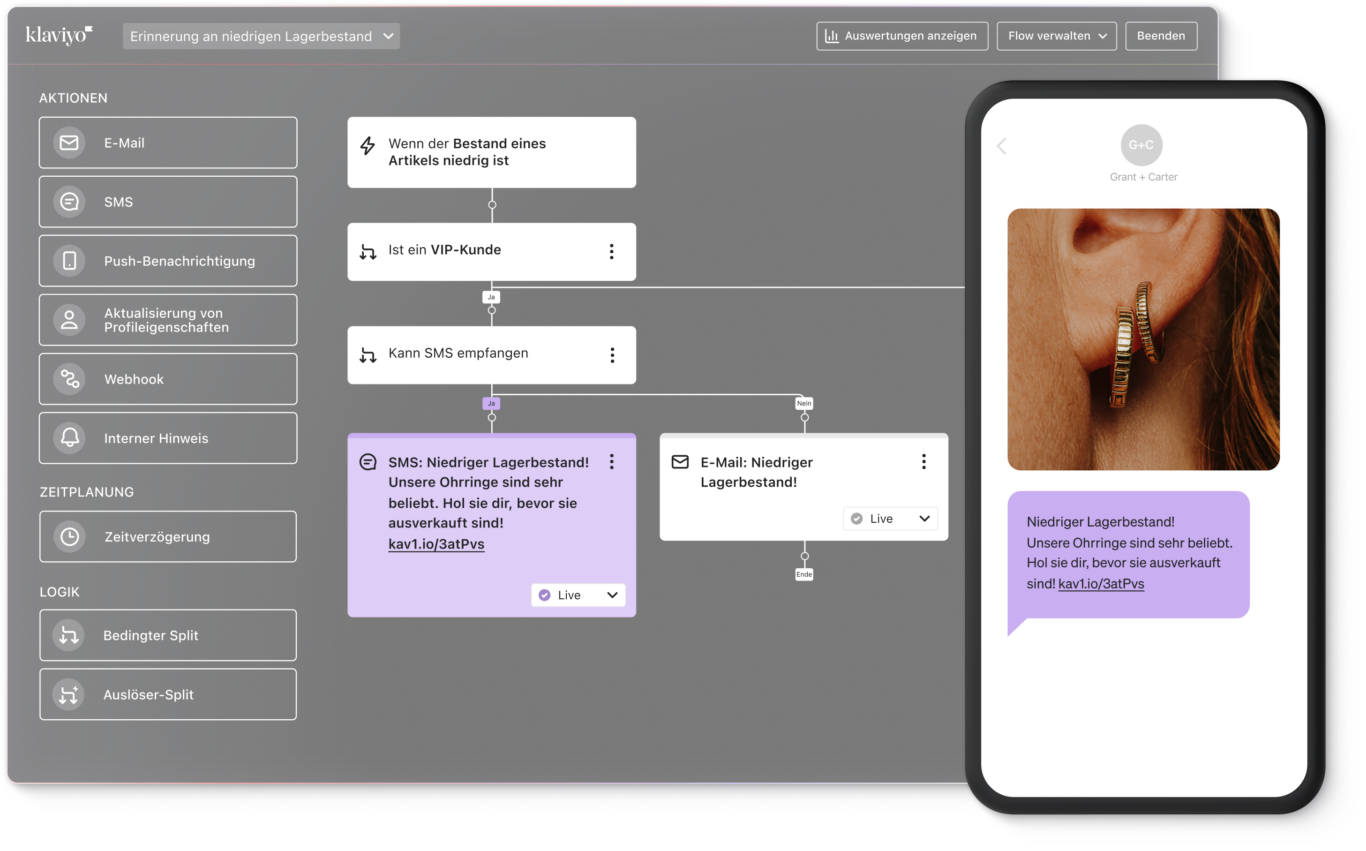This screenshot has width=1366, height=851.
Task: Open three-dot menu on "Kann SMS empfangen"
Action: (x=612, y=355)
